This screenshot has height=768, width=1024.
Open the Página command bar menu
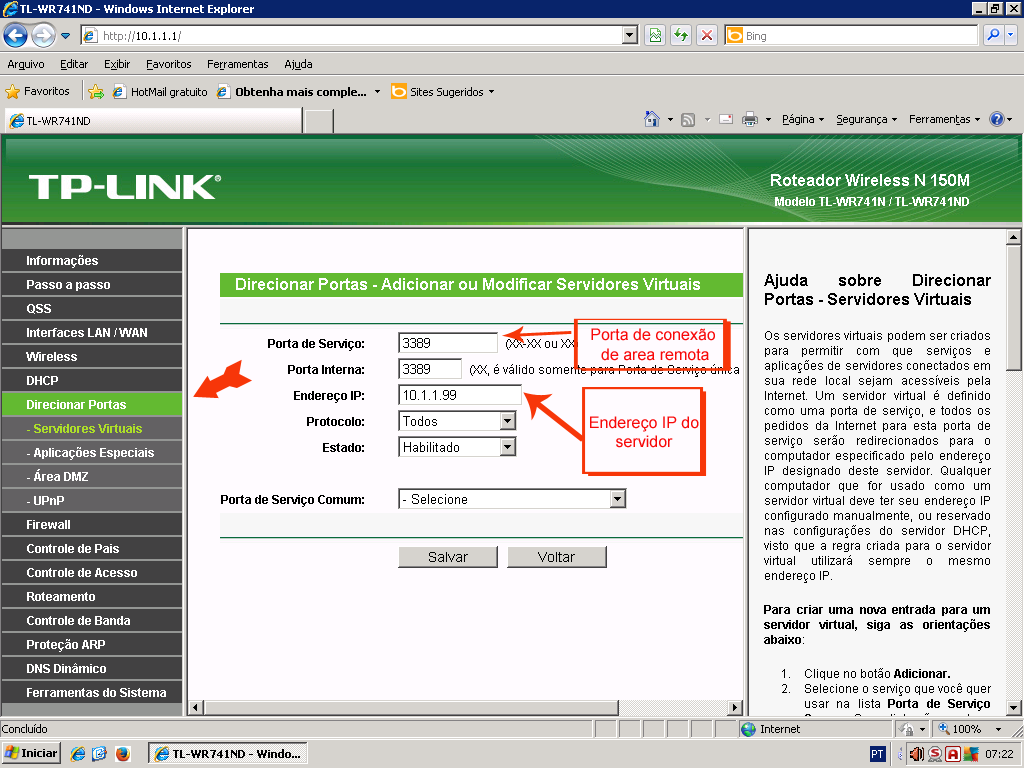click(x=803, y=120)
